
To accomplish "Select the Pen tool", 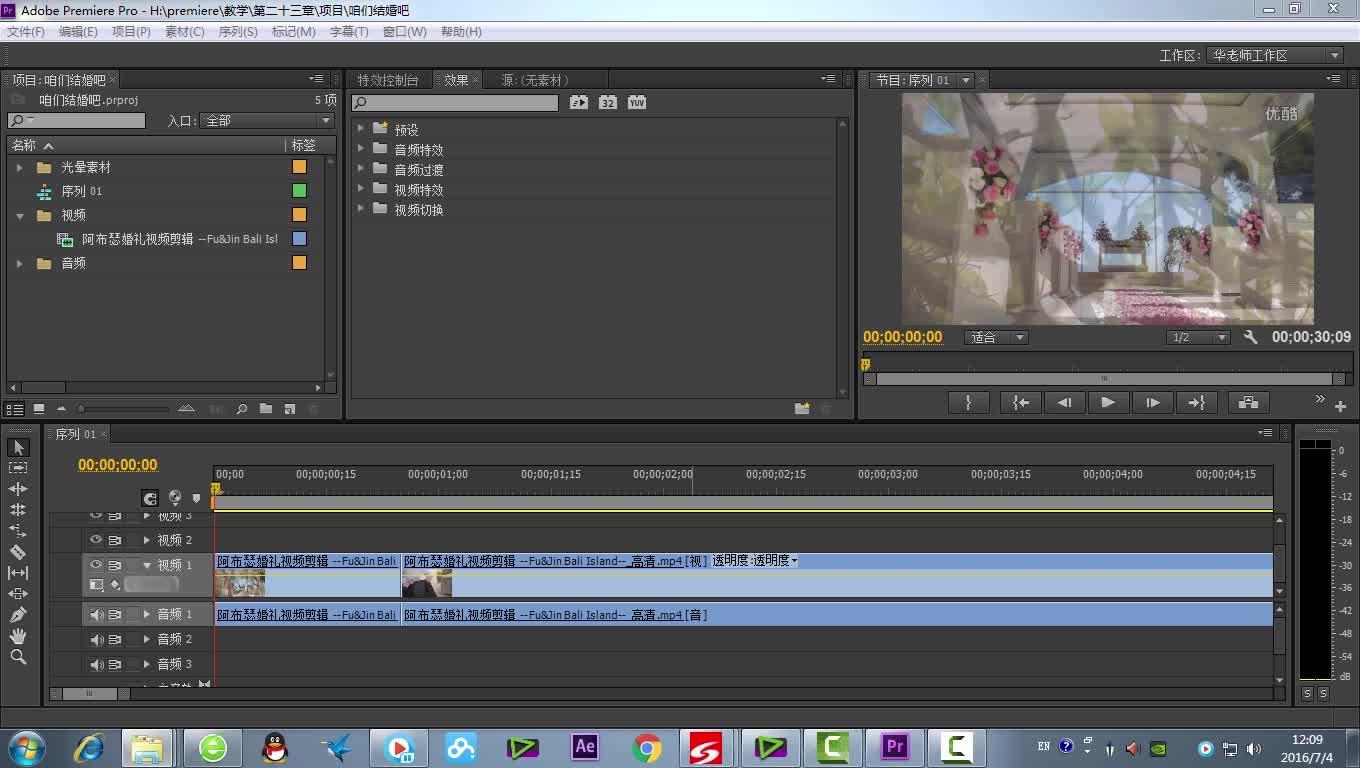I will (18, 615).
